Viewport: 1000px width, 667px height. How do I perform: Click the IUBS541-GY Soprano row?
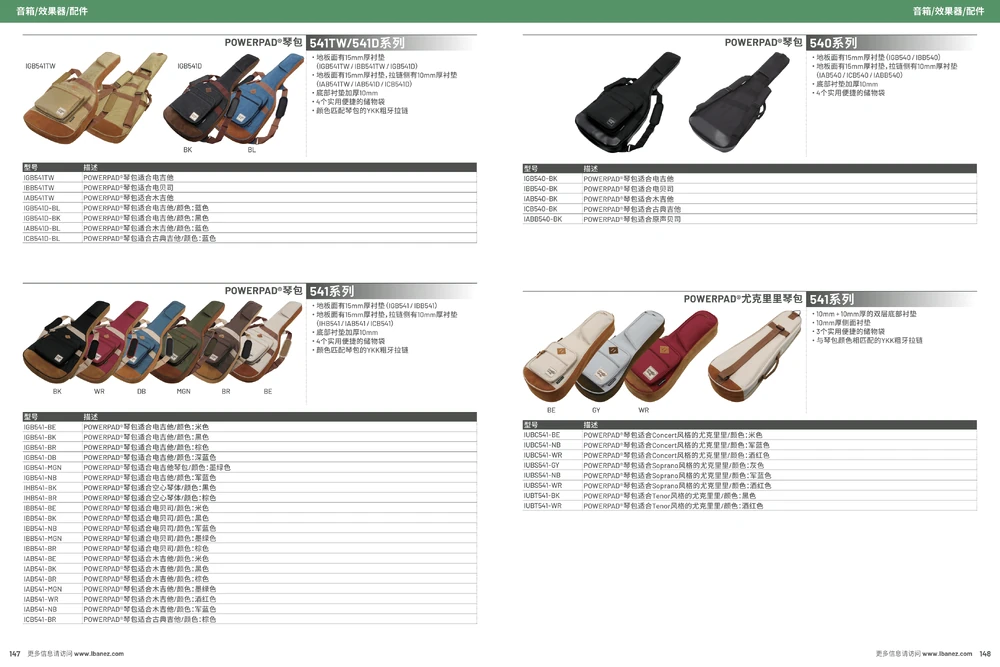click(750, 465)
